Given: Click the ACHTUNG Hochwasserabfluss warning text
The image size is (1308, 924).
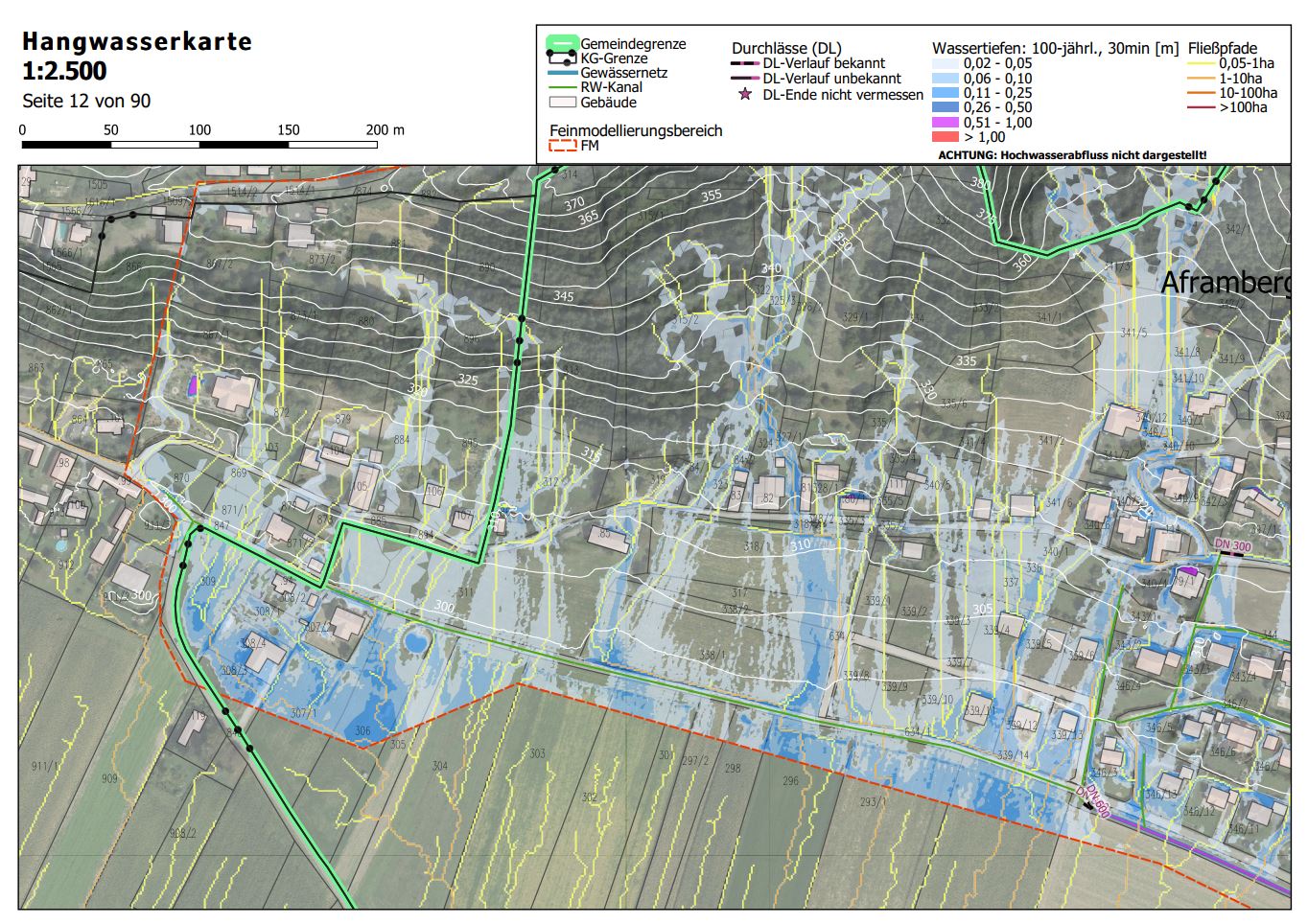Looking at the screenshot, I should coord(1071,154).
